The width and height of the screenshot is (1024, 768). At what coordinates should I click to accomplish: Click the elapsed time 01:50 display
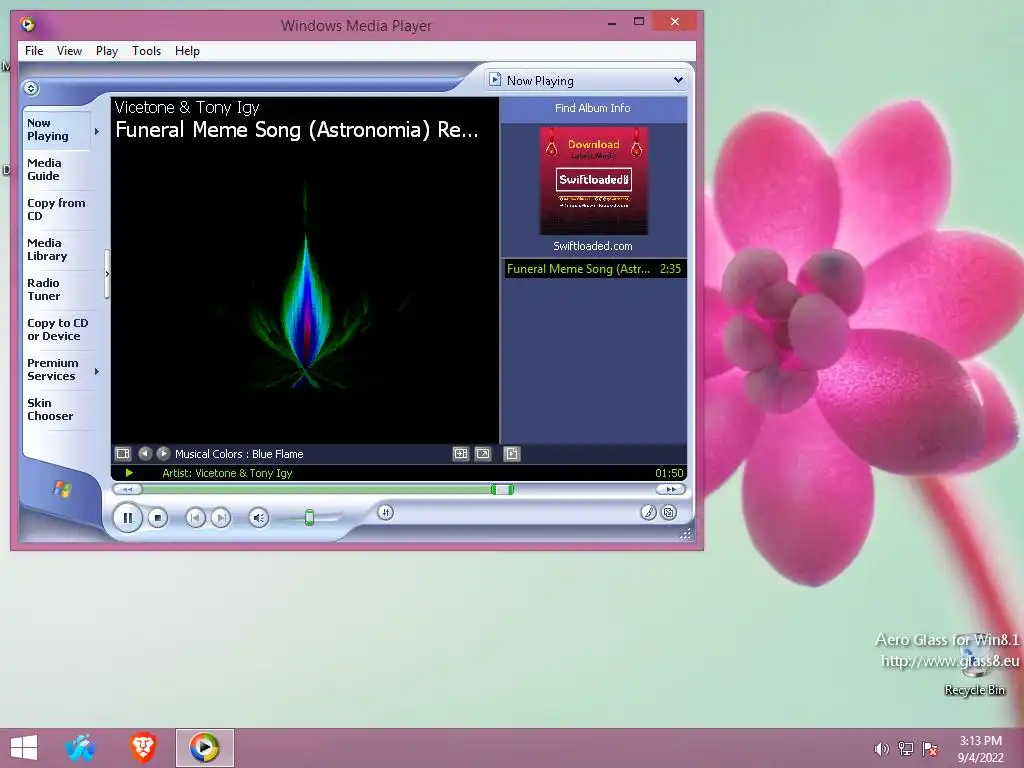(x=669, y=473)
